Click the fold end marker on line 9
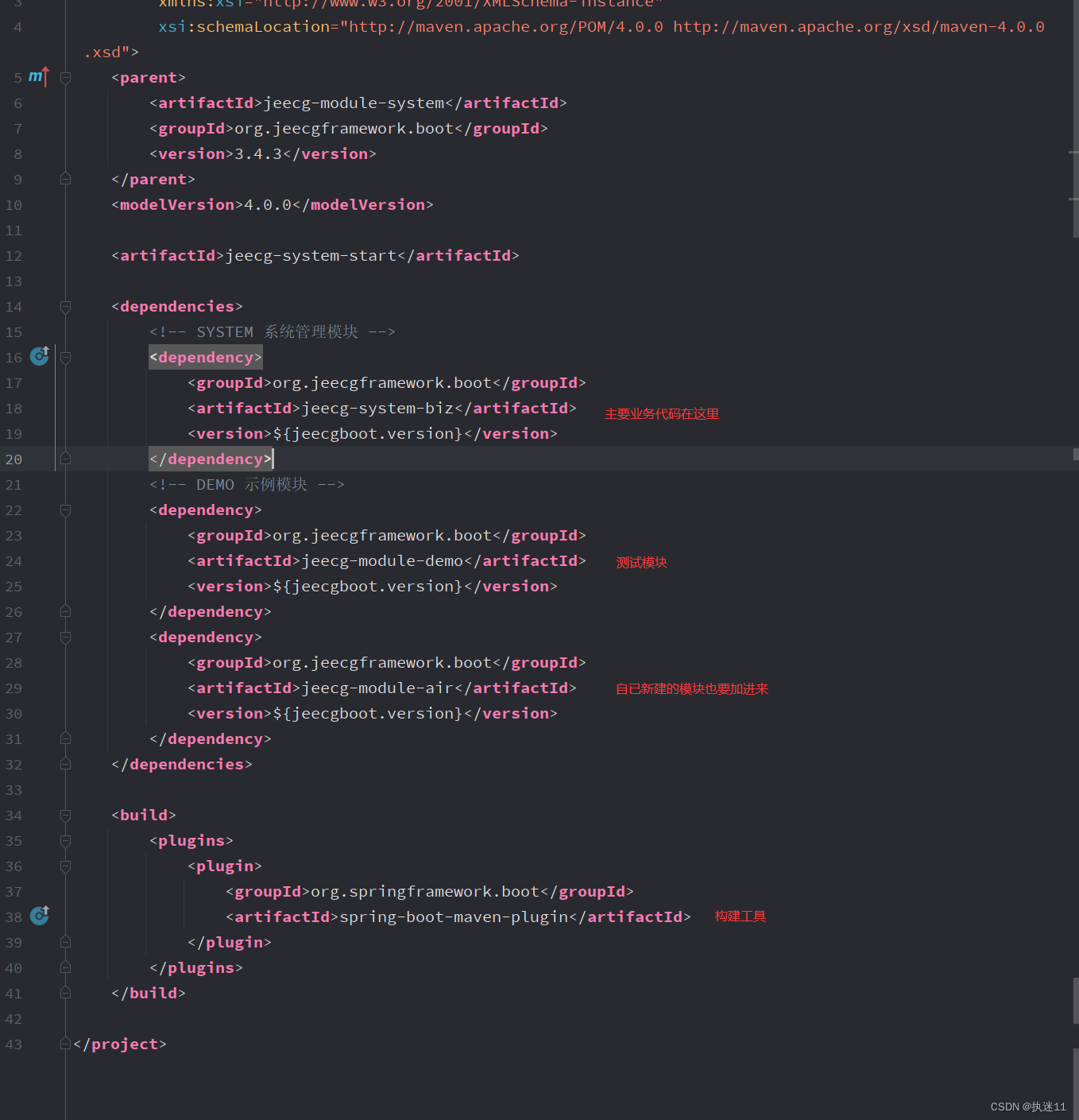 (x=65, y=179)
